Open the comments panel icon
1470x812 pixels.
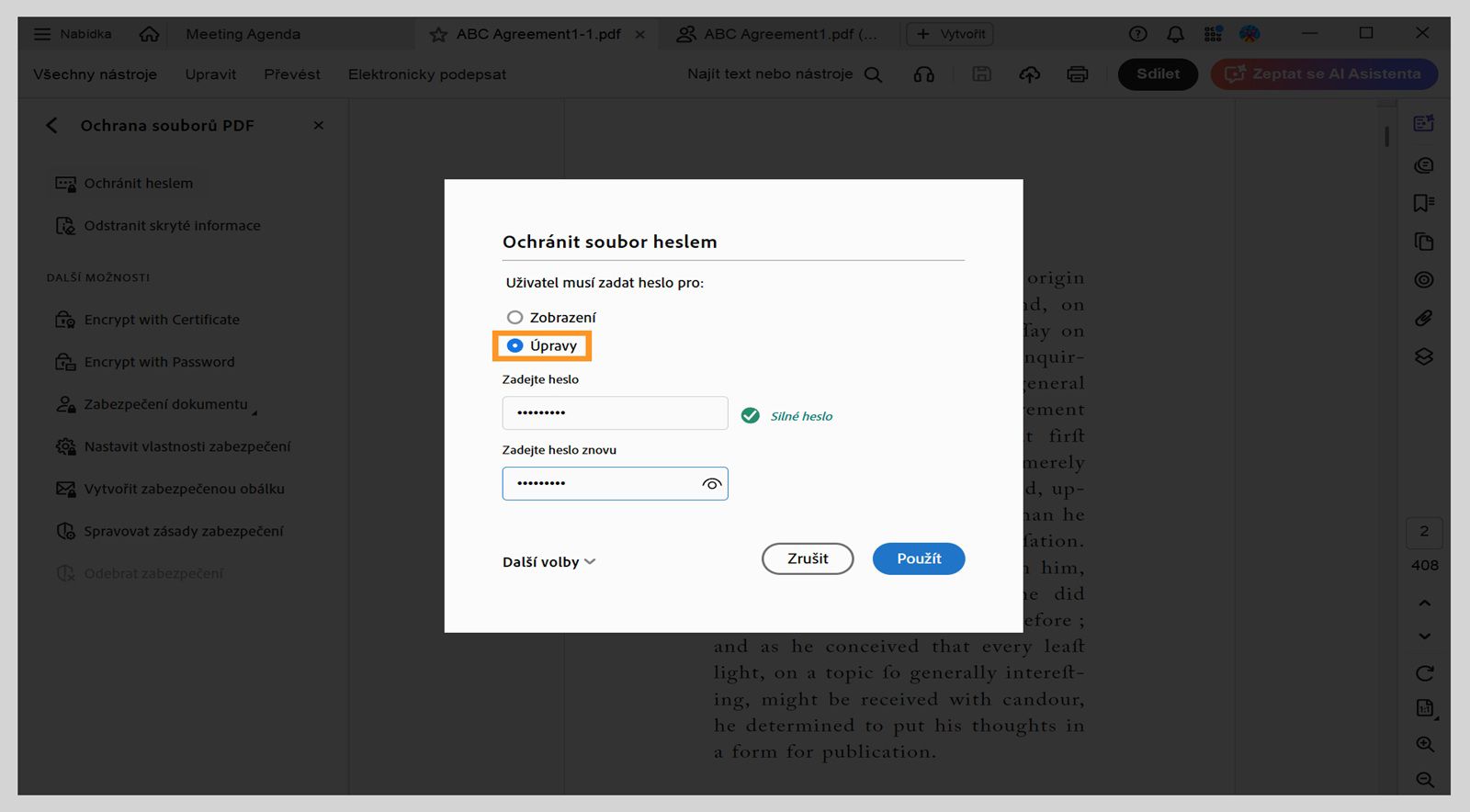click(1424, 165)
